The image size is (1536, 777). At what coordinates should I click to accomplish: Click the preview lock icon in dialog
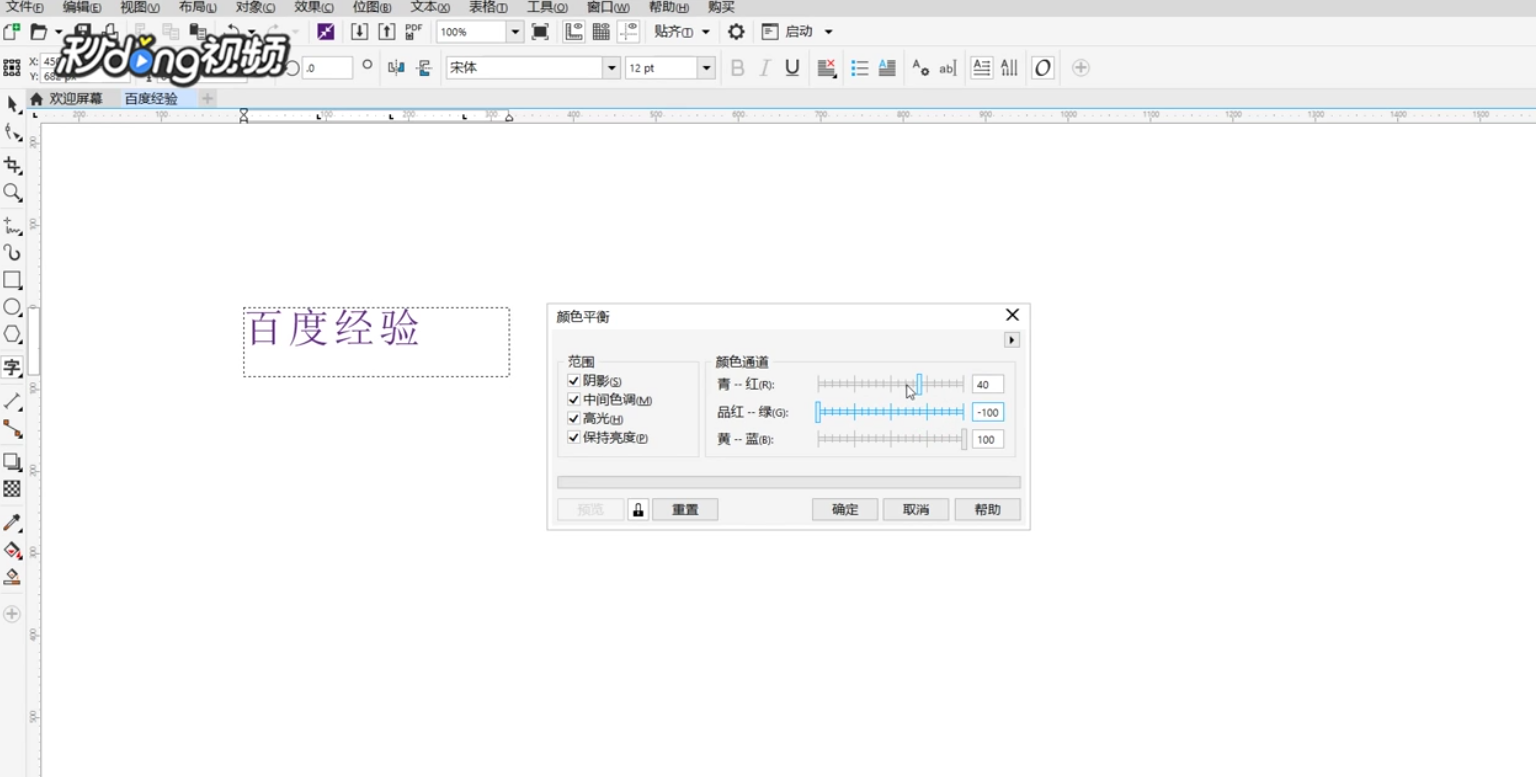coord(637,509)
